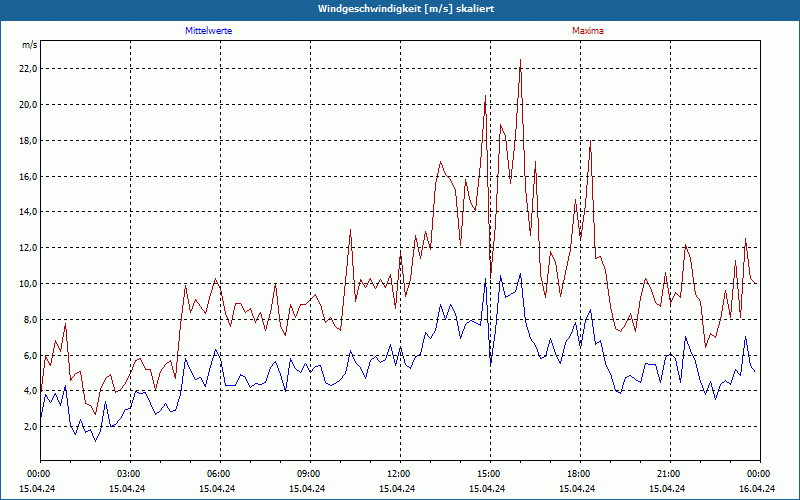This screenshot has width=800, height=500.
Task: Click the 18:00 time axis label
Action: (581, 474)
